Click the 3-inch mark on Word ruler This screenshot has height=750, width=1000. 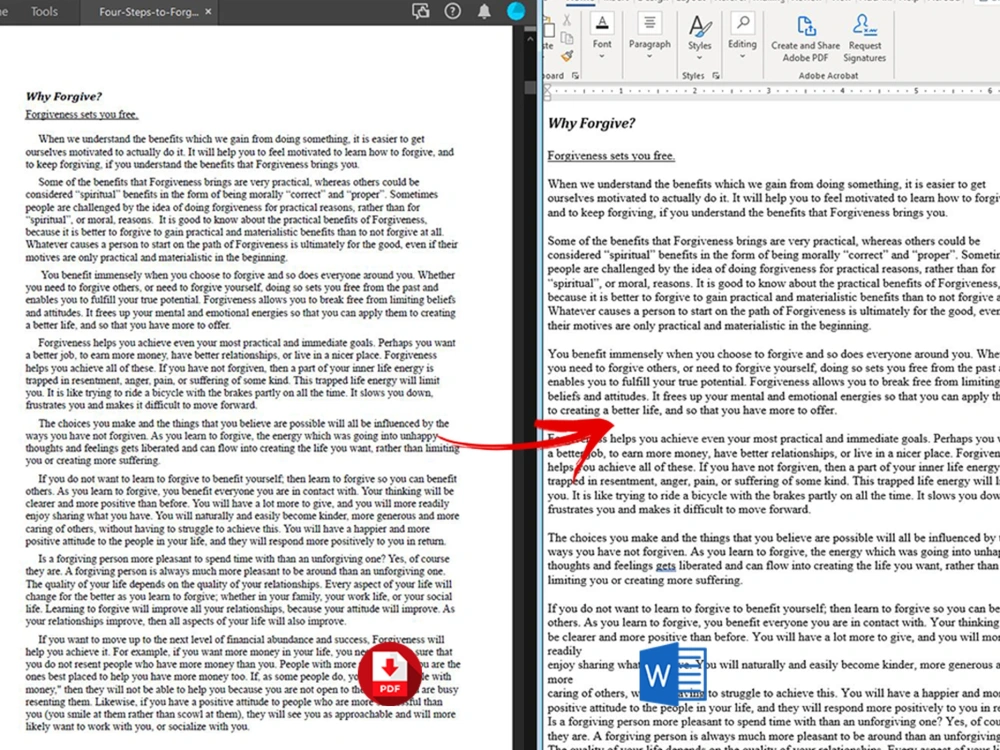click(768, 91)
